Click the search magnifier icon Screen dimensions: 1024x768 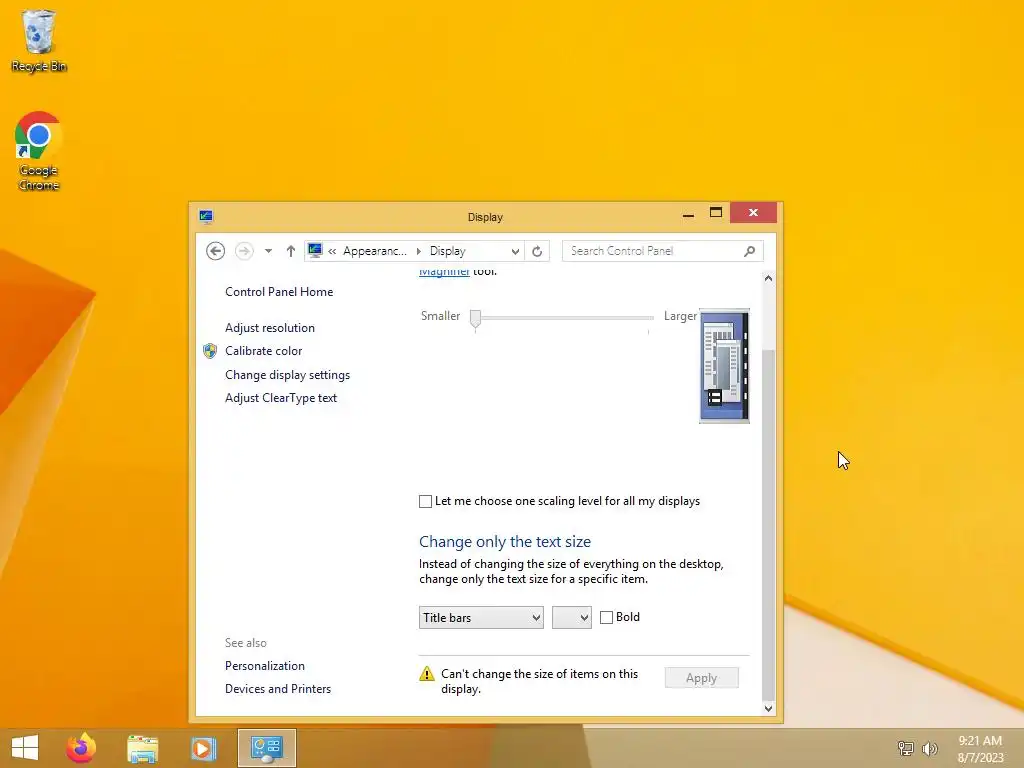750,251
